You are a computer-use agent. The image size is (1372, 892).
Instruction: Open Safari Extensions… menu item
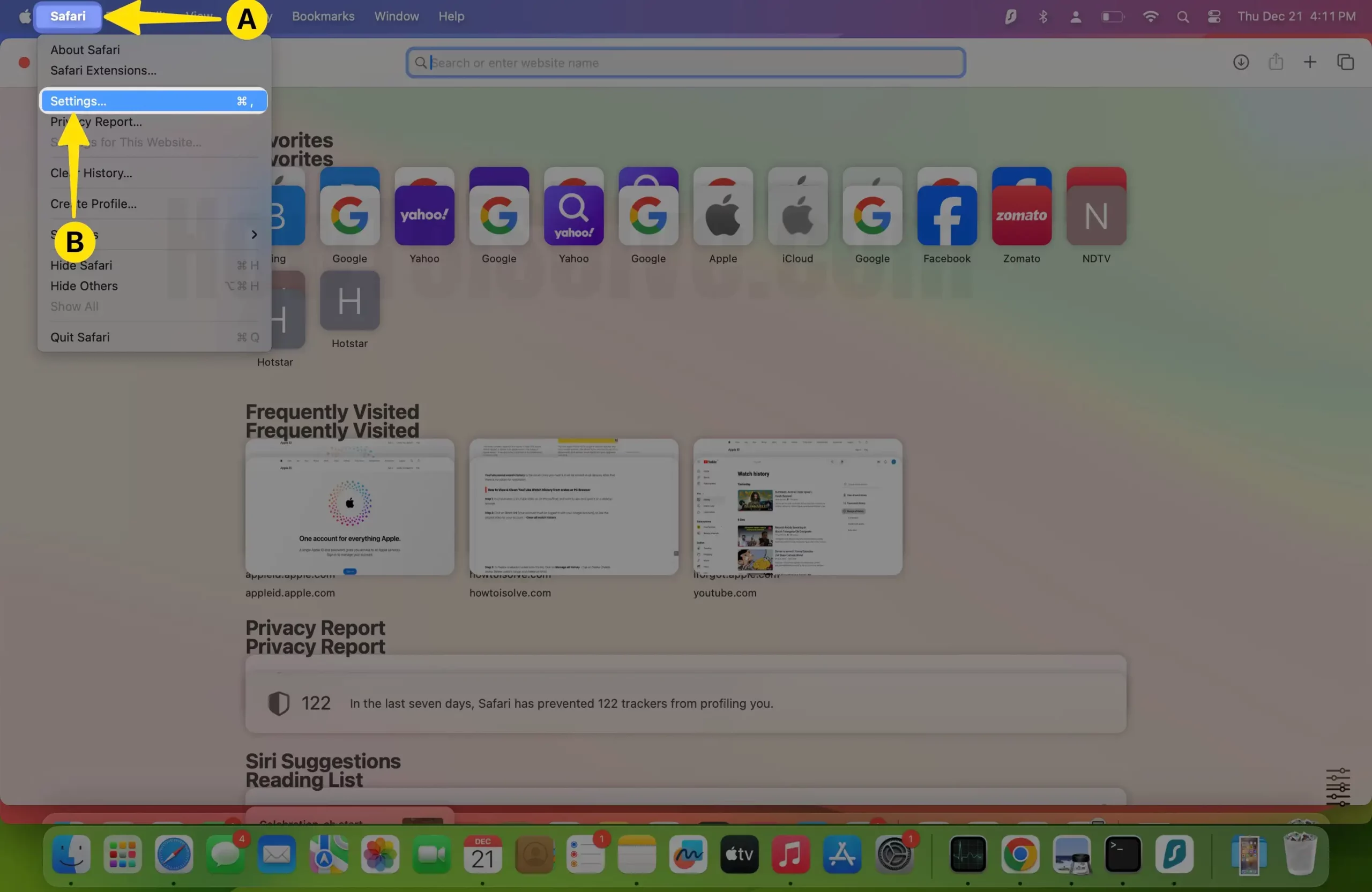pos(103,70)
